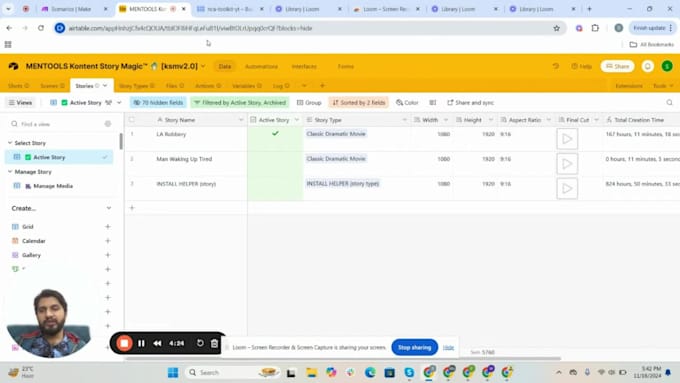This screenshot has width=680, height=383.
Task: Open the Forms tab
Action: point(346,66)
